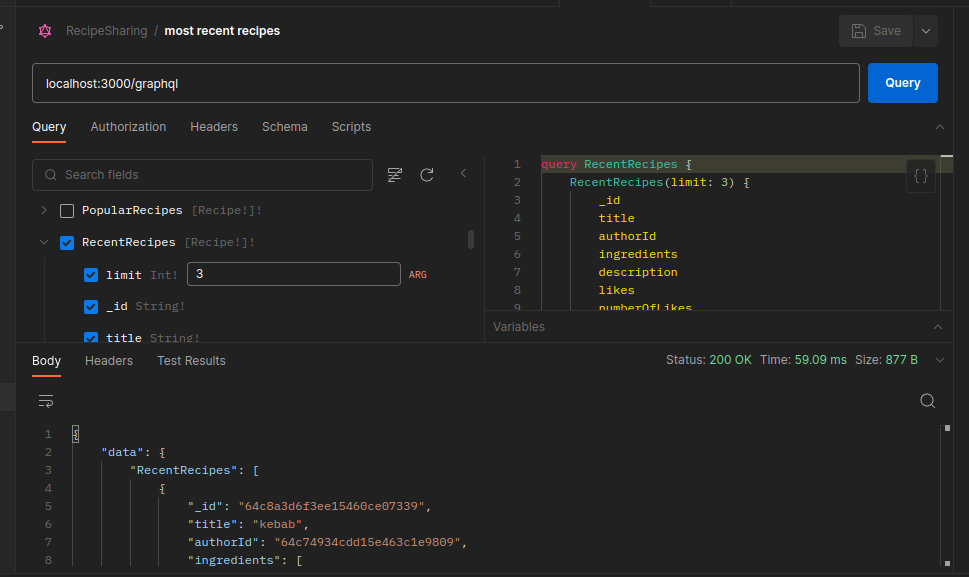Click the "title": "kebab" response line
969x577 pixels.
tap(248, 524)
